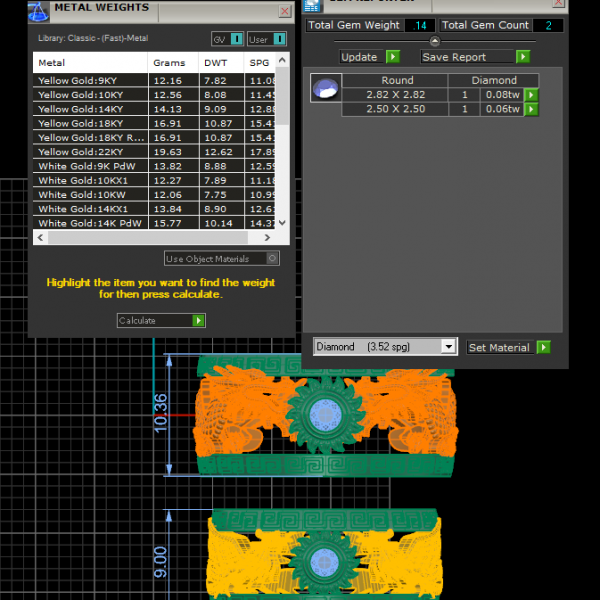Click the Grams column header
The image size is (600, 600).
170,63
